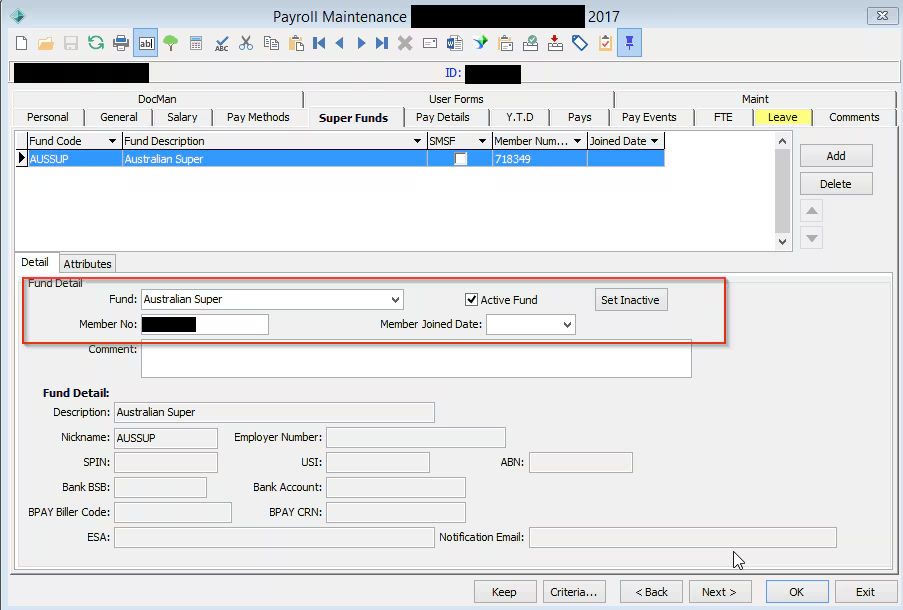
Task: Click the clipboard with red checkmark icon
Action: [605, 43]
